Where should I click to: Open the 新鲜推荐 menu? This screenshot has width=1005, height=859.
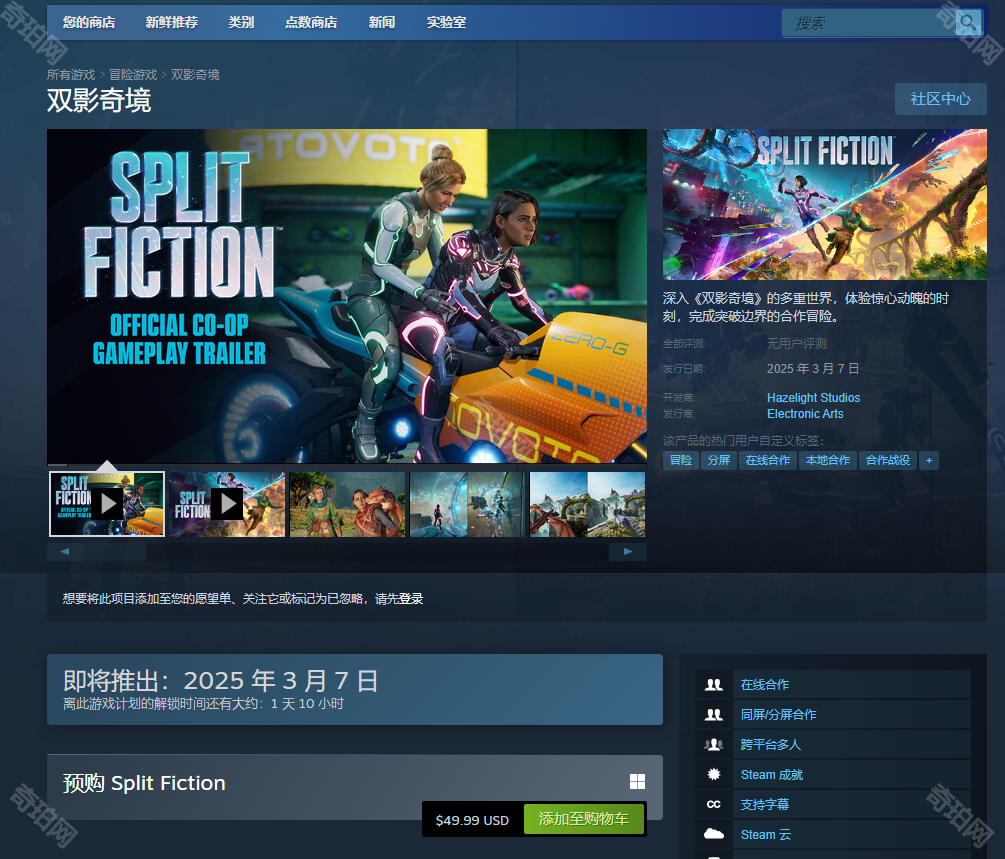click(171, 22)
